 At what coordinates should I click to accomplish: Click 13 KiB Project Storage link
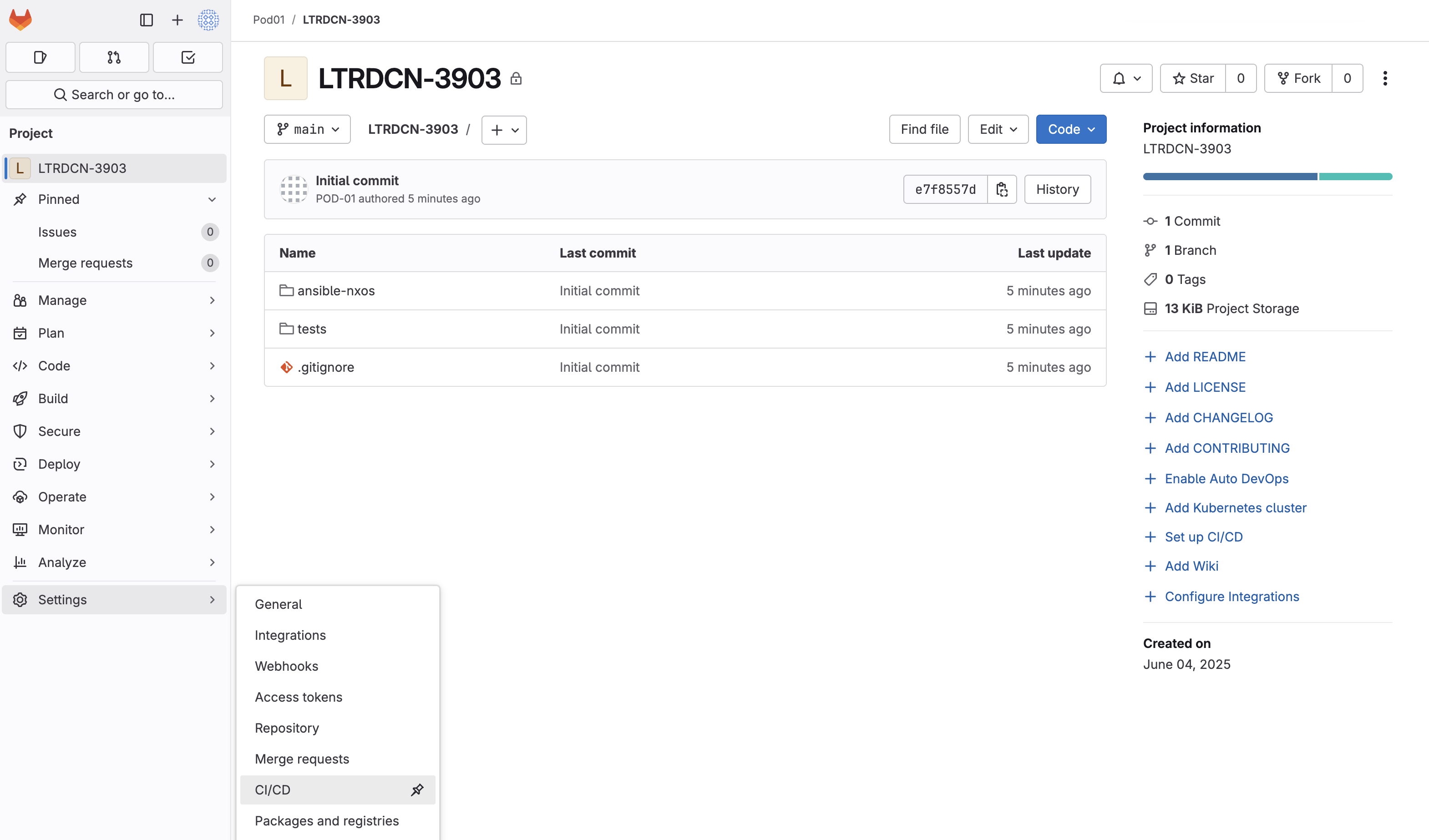tap(1231, 309)
